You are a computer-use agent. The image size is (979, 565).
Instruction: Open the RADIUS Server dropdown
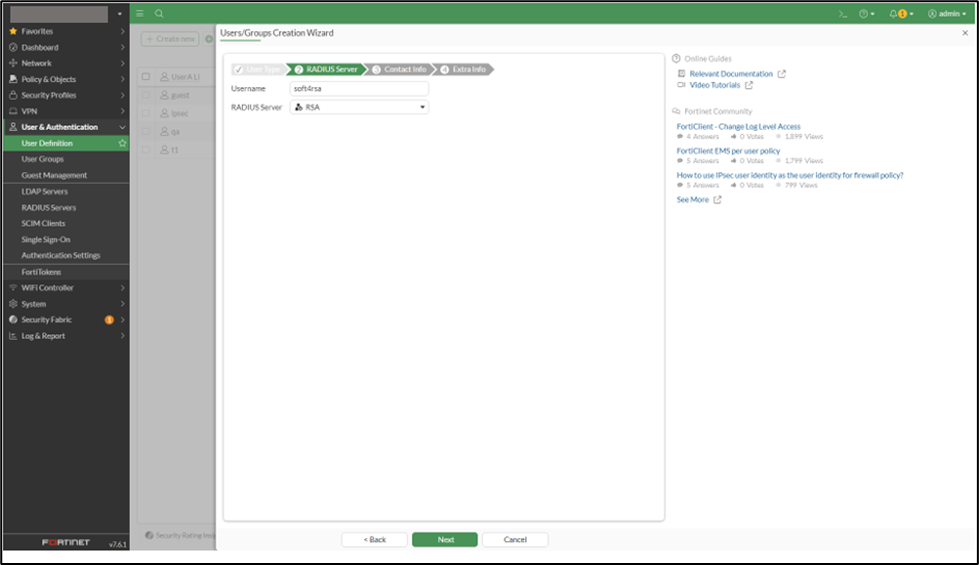point(359,107)
